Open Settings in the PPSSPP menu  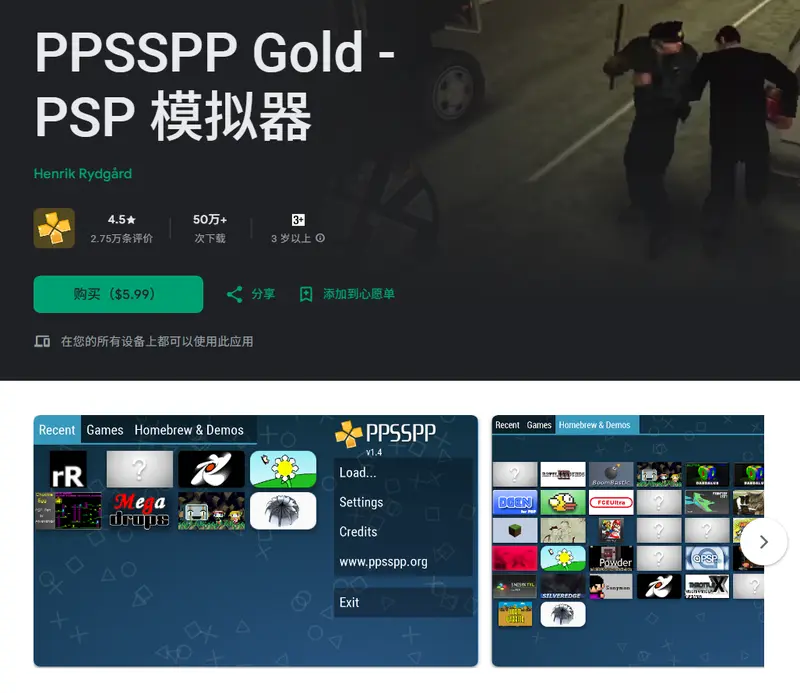tap(403, 502)
